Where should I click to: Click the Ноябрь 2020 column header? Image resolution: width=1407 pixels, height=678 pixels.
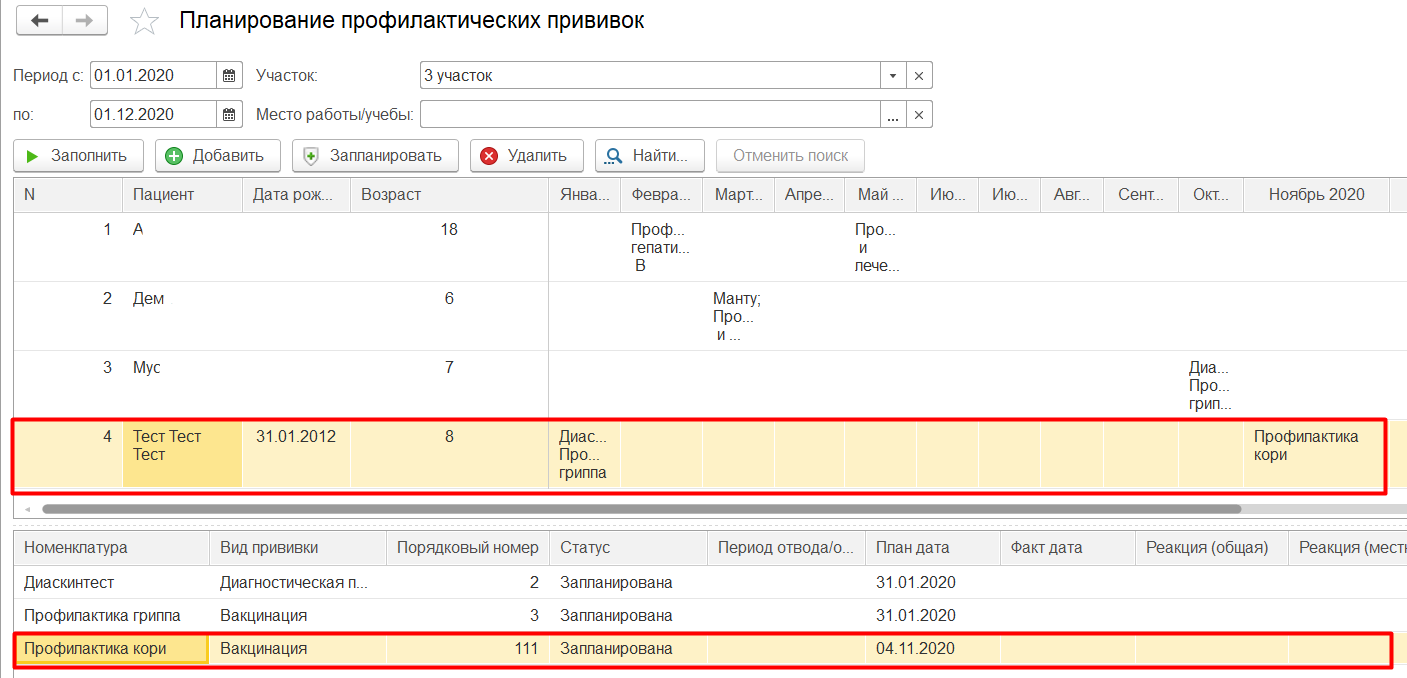point(1316,194)
